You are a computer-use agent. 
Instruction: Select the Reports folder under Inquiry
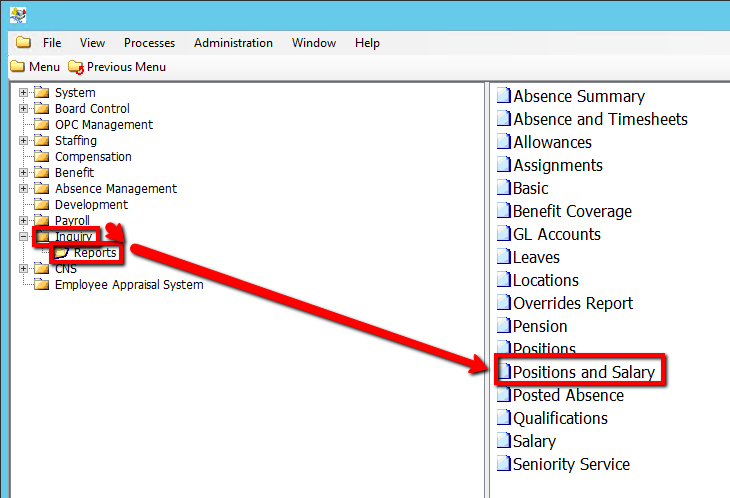94,253
